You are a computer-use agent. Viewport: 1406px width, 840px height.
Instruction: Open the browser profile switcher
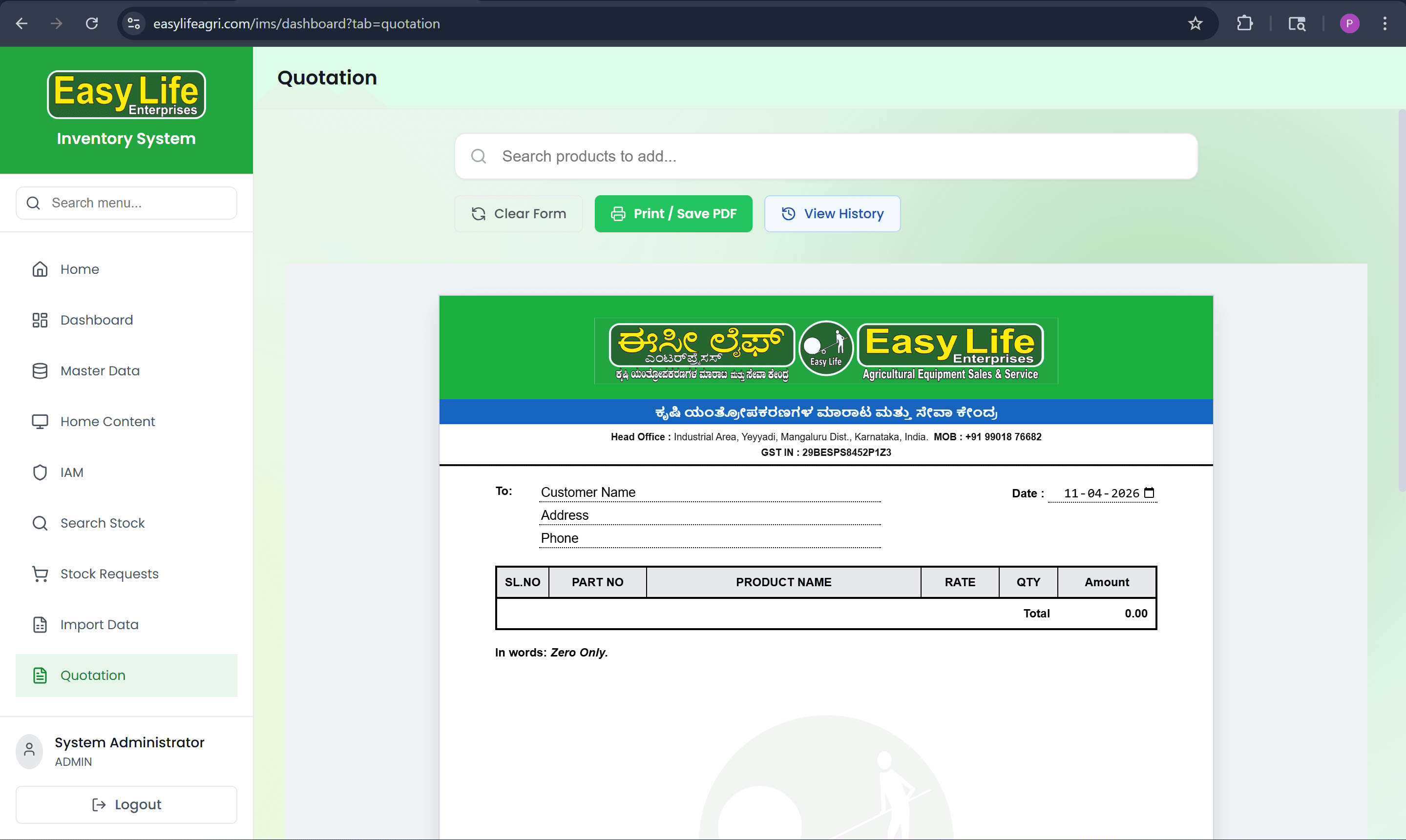coord(1349,23)
